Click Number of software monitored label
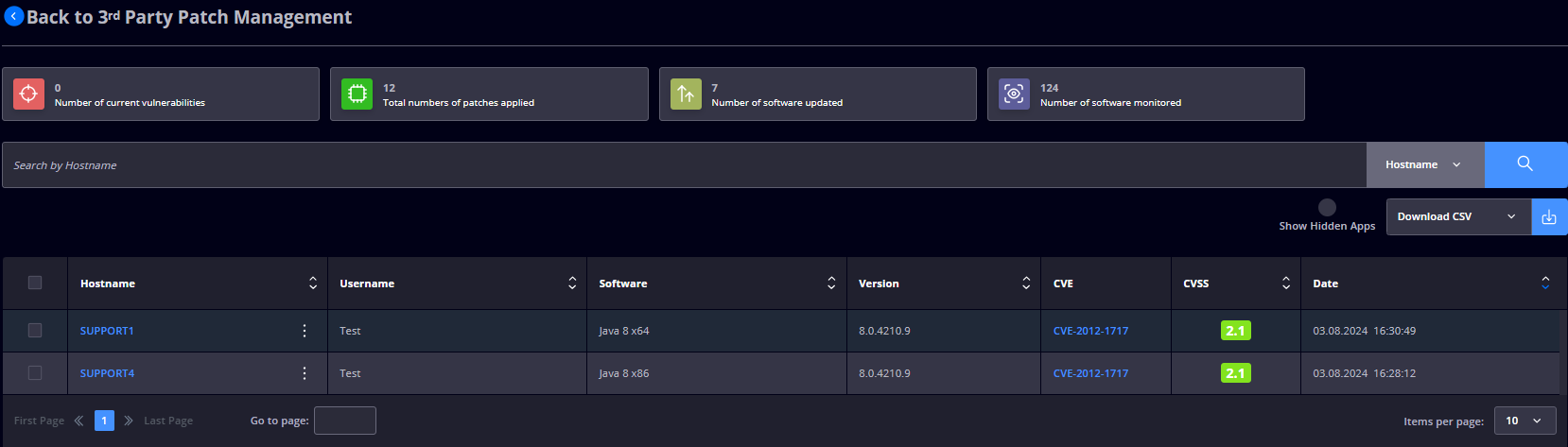The width and height of the screenshot is (1568, 447). (1110, 103)
